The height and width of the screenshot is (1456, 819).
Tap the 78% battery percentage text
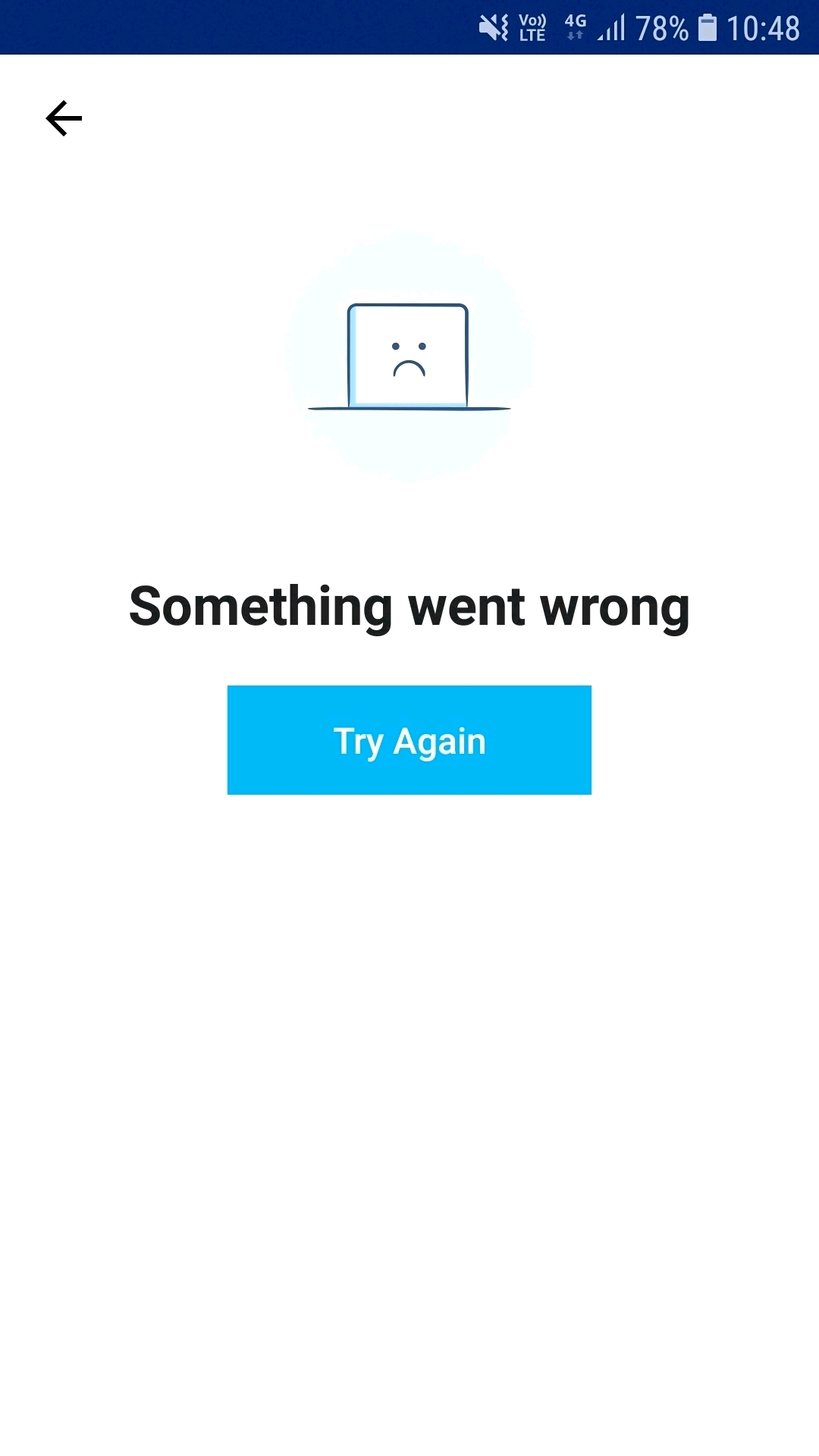pyautogui.click(x=662, y=29)
